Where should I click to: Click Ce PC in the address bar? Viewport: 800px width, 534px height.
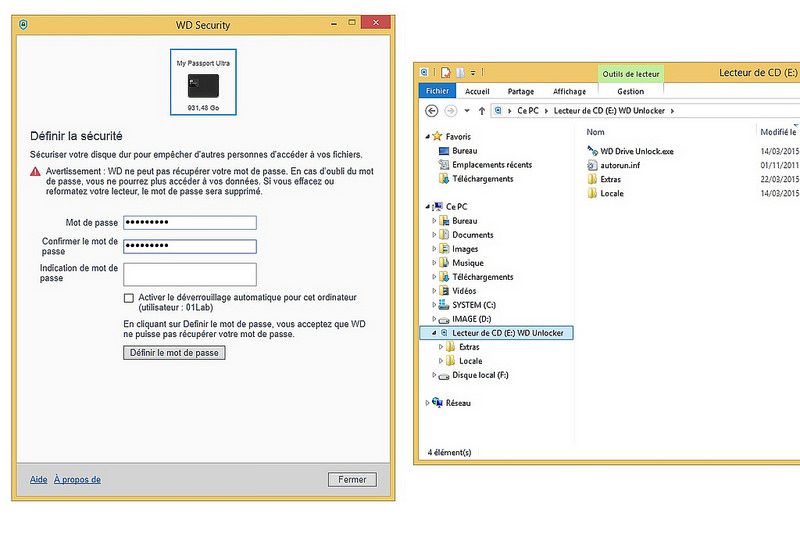tap(528, 111)
